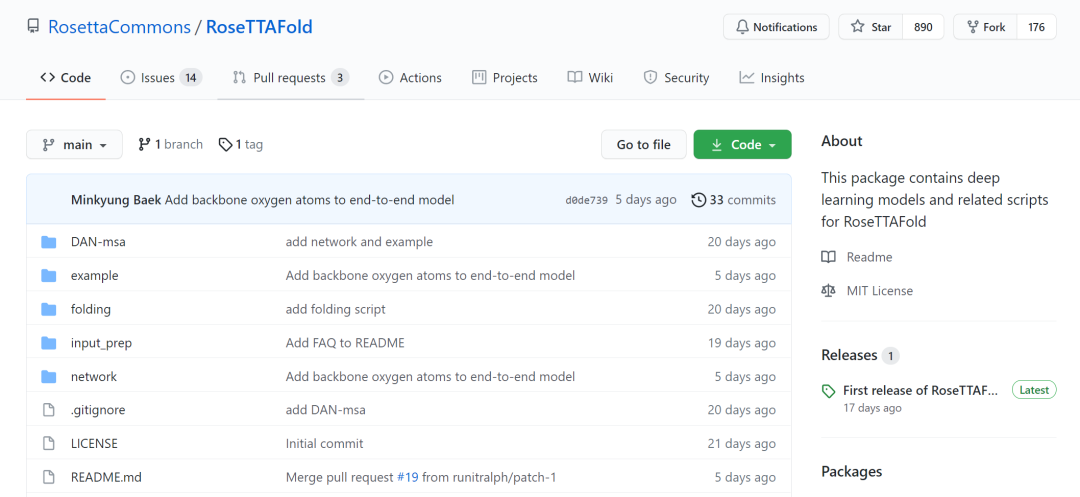Open the .gitignore file name
1080x497 pixels.
[x=98, y=410]
